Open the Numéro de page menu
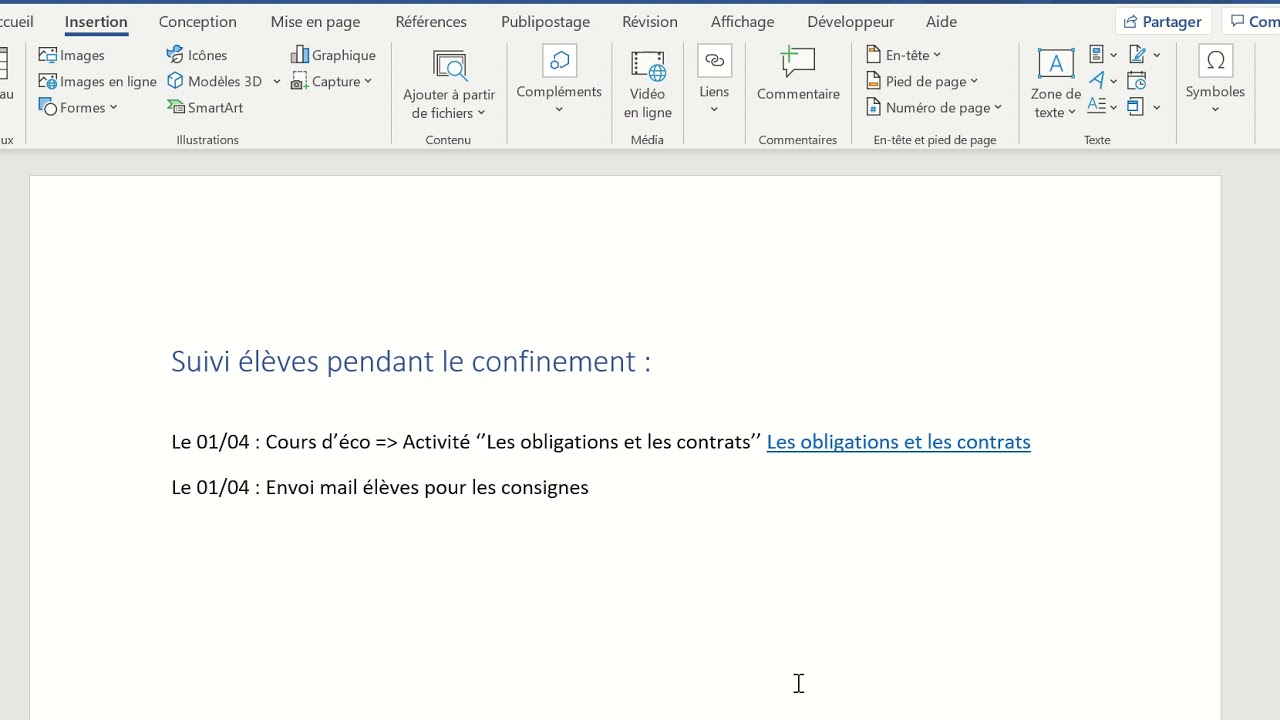Screen dimensions: 1280x720 (934, 107)
